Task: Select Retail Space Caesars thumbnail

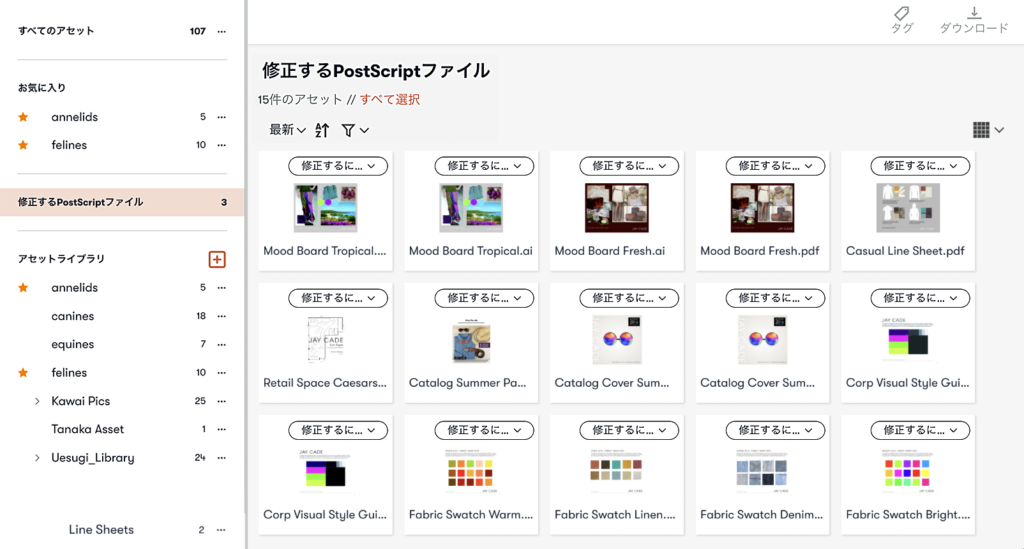Action: coord(325,339)
